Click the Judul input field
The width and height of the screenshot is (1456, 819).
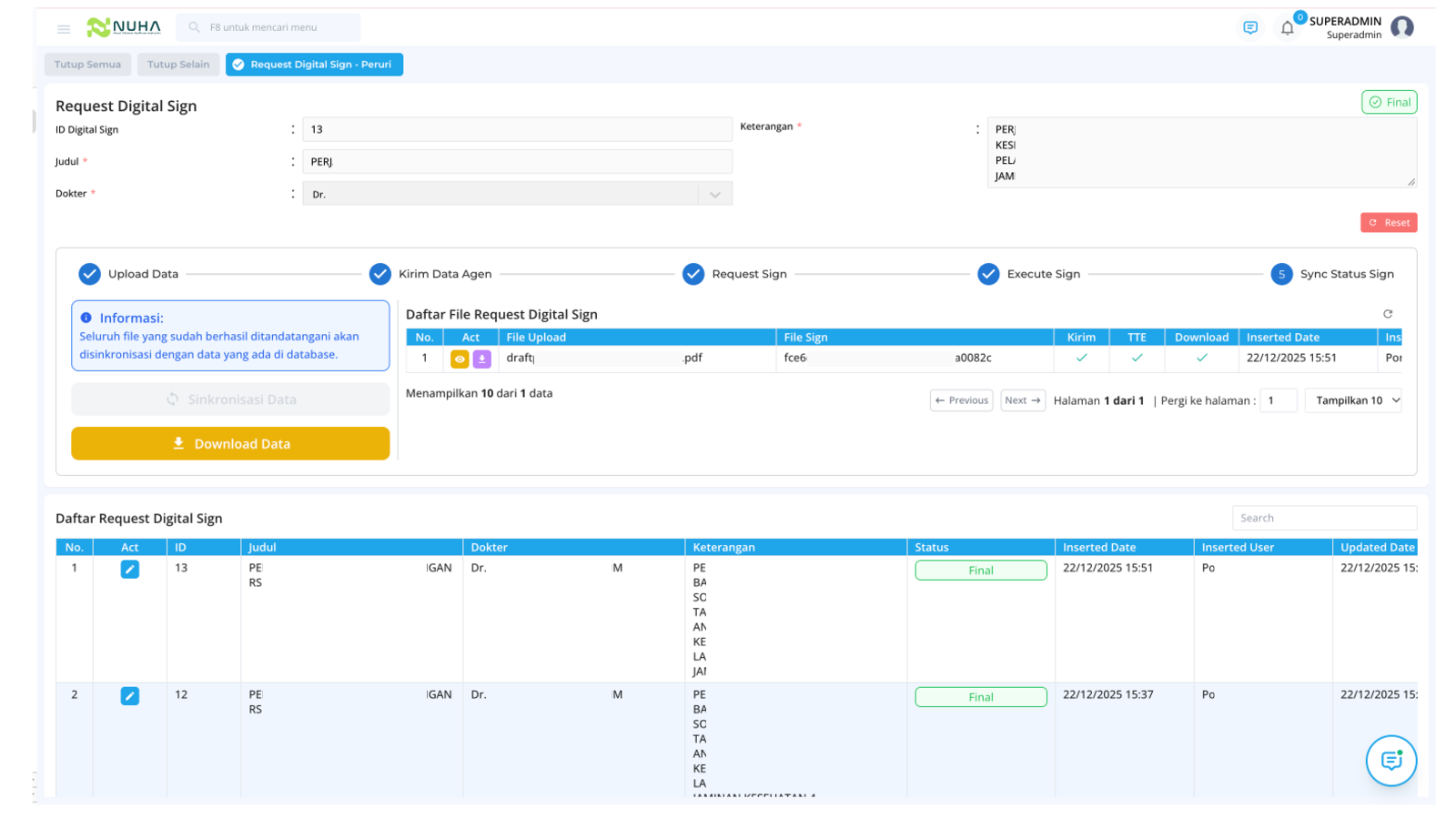pyautogui.click(x=517, y=162)
